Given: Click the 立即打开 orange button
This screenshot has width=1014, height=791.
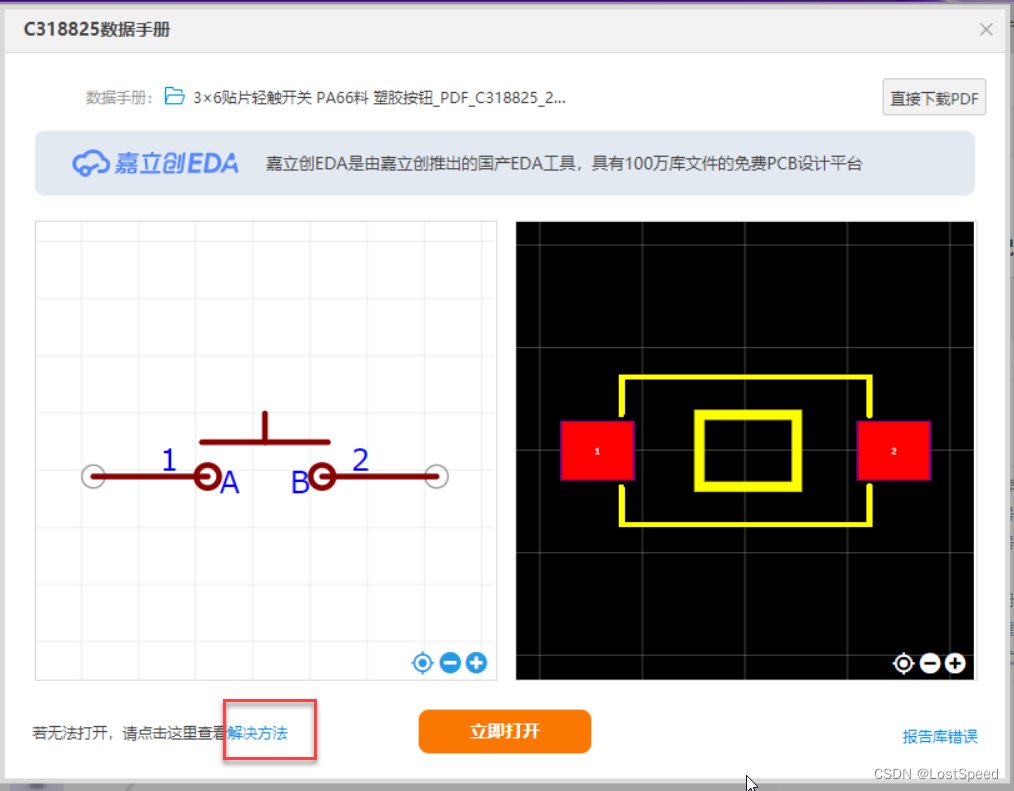Looking at the screenshot, I should [504, 731].
